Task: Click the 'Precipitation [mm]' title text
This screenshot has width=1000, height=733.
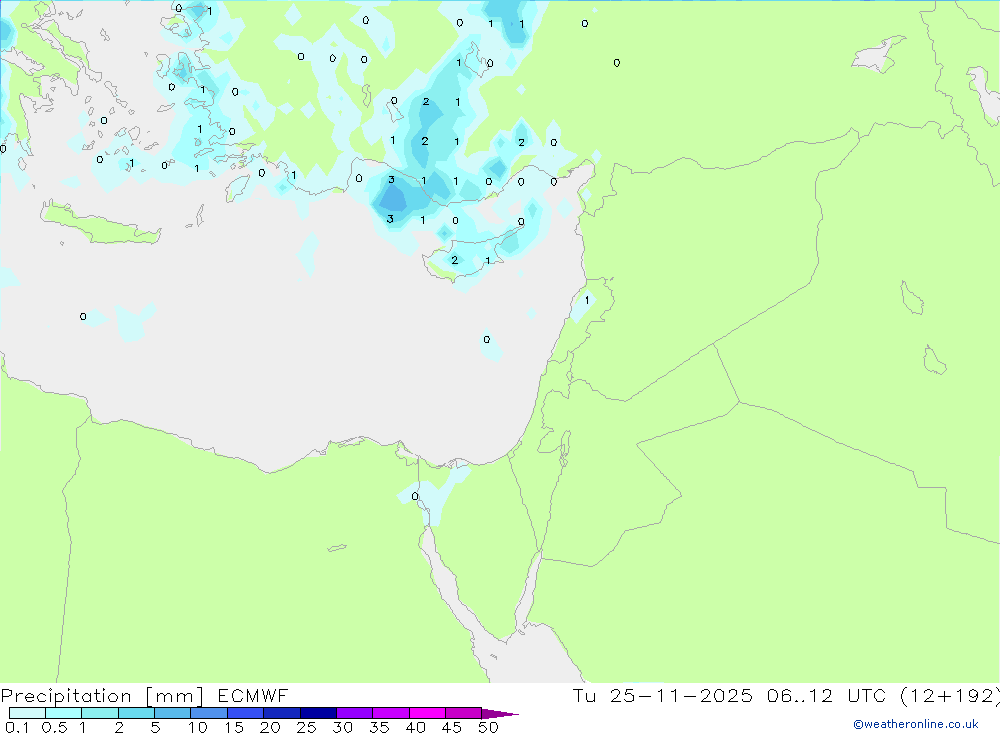Action: coord(102,696)
